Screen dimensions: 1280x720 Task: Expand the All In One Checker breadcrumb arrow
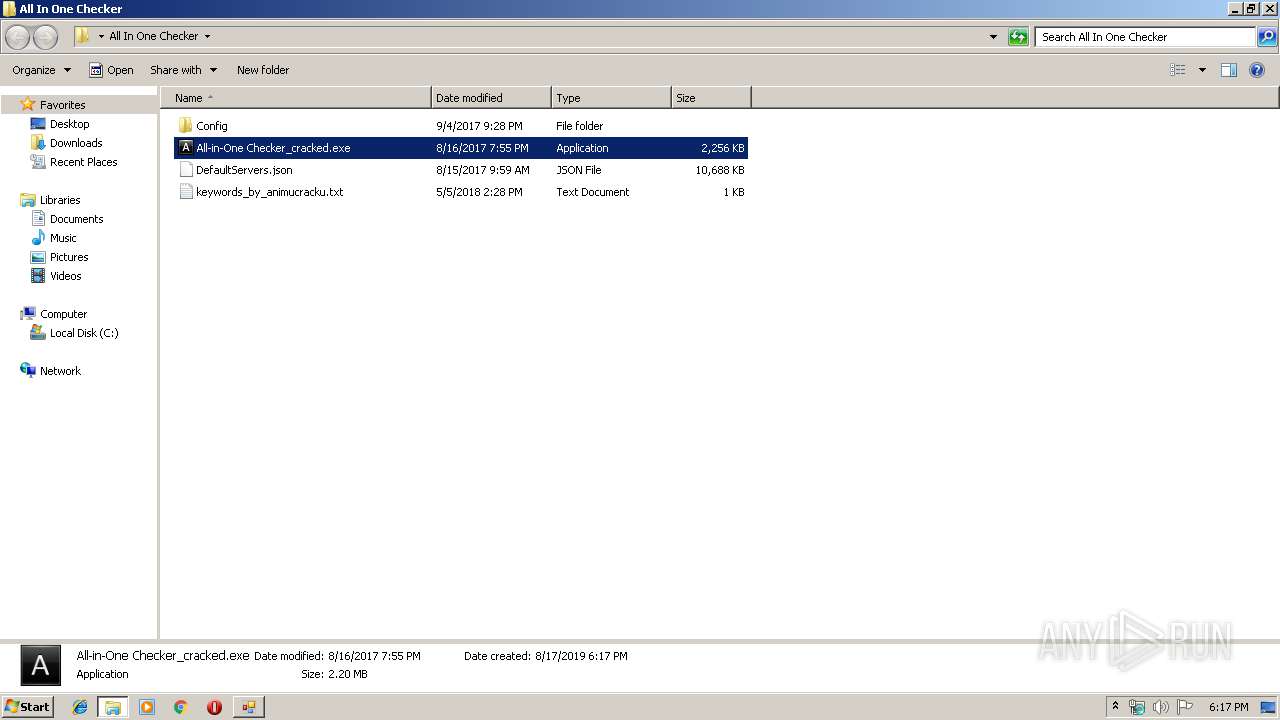click(x=207, y=37)
